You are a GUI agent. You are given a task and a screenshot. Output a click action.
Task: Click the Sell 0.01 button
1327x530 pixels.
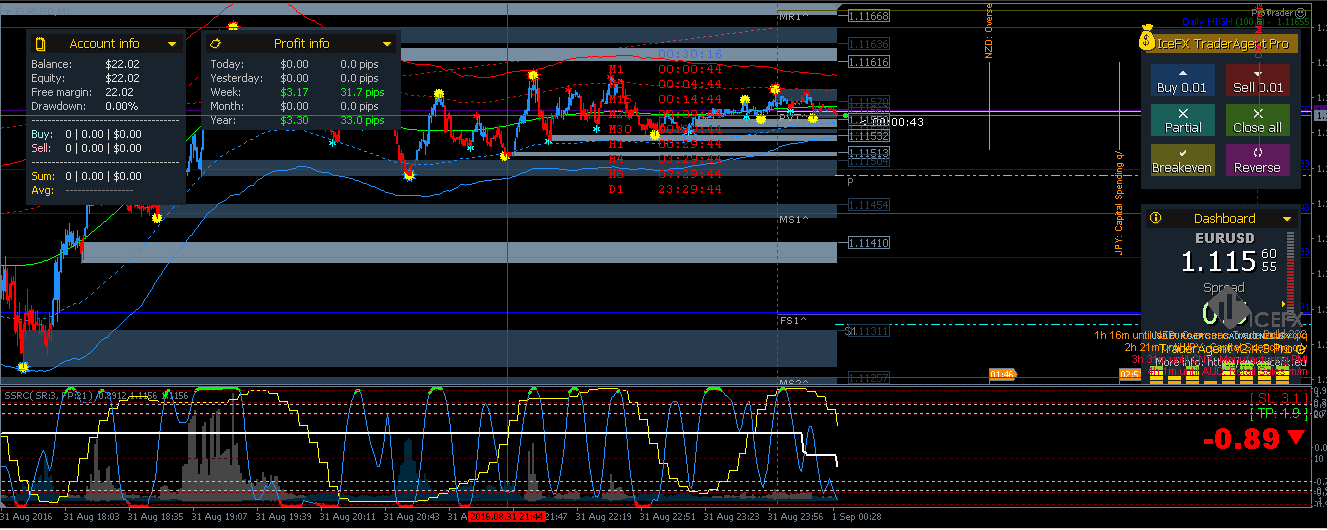click(1257, 80)
